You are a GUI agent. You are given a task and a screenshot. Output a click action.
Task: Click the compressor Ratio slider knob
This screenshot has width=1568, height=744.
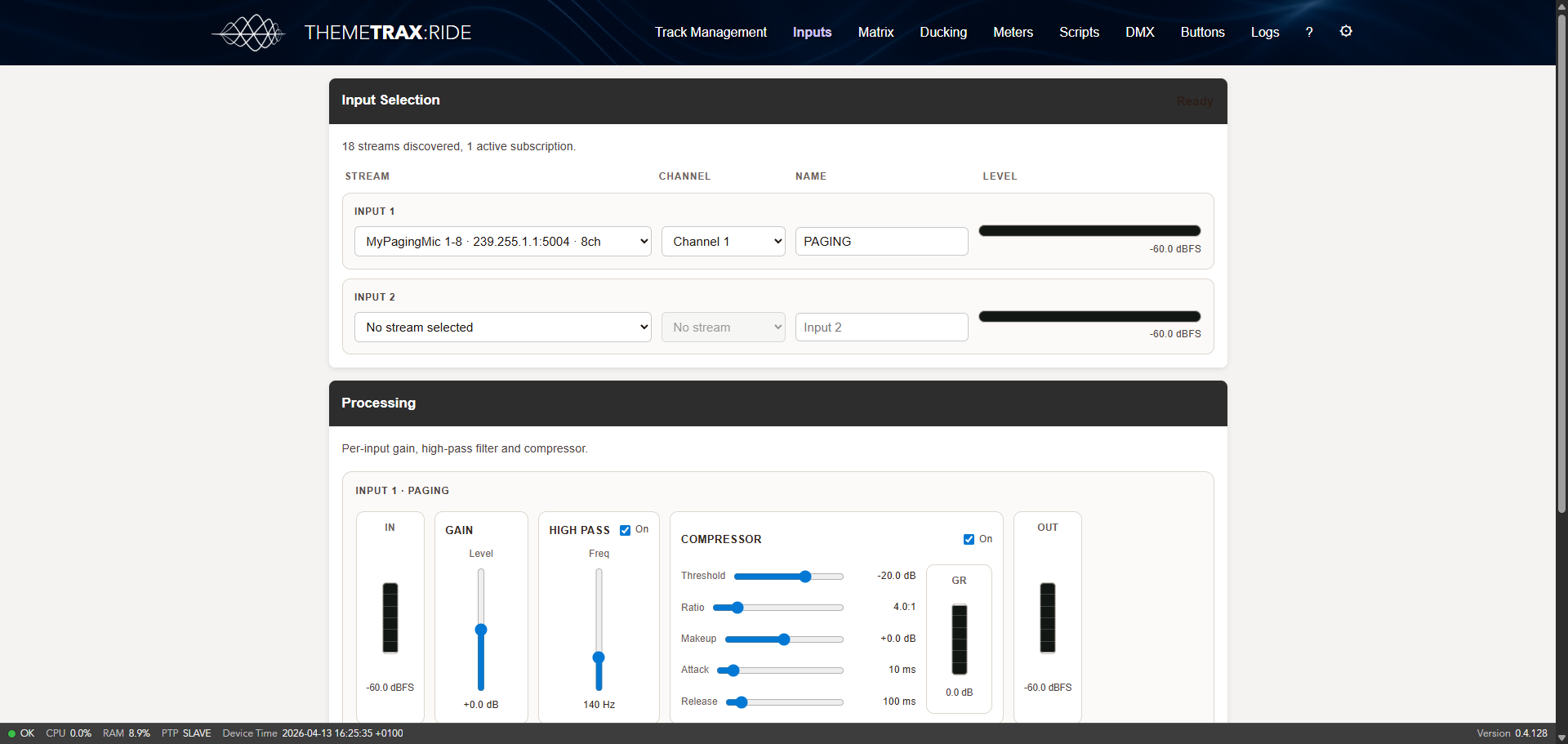pyautogui.click(x=737, y=608)
